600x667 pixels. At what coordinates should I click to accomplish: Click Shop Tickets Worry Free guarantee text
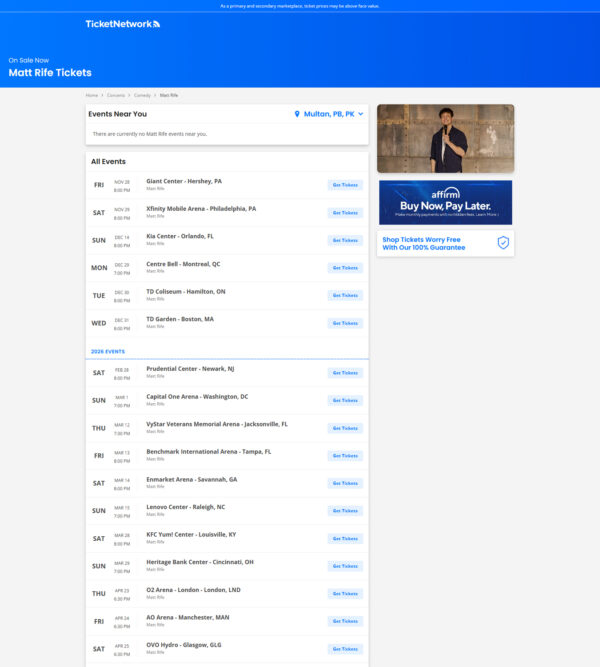pyautogui.click(x=421, y=243)
